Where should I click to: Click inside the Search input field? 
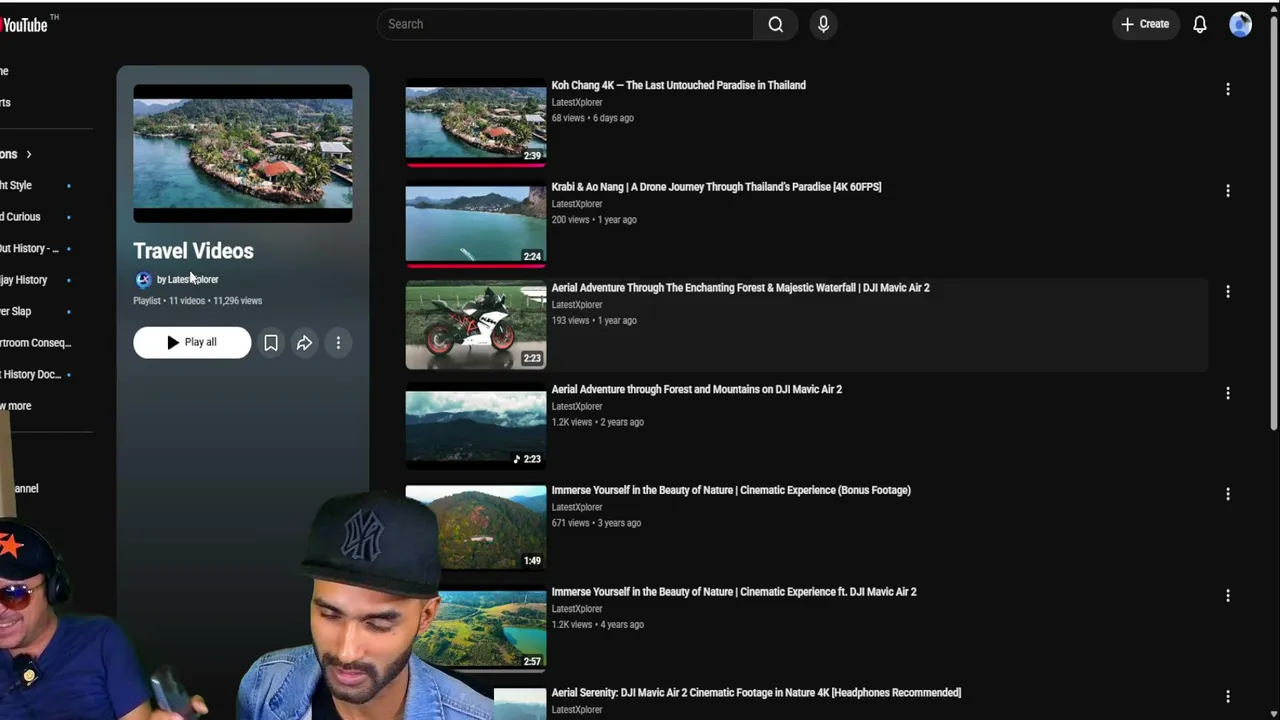pos(565,24)
